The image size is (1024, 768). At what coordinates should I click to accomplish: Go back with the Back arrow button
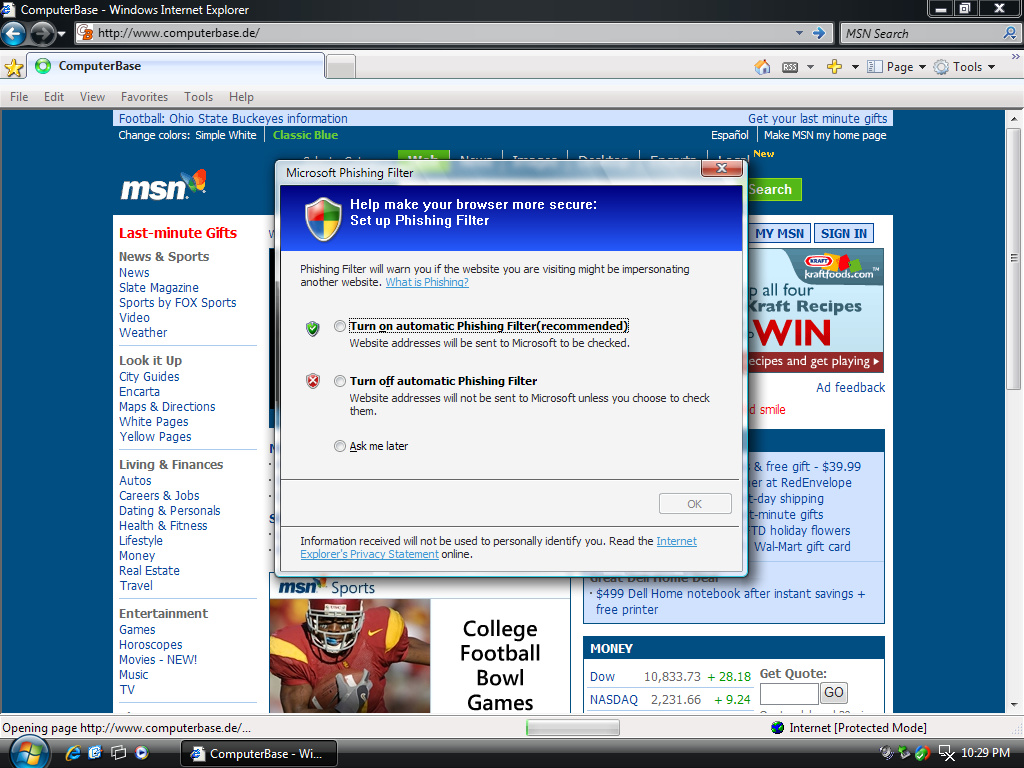click(x=14, y=33)
